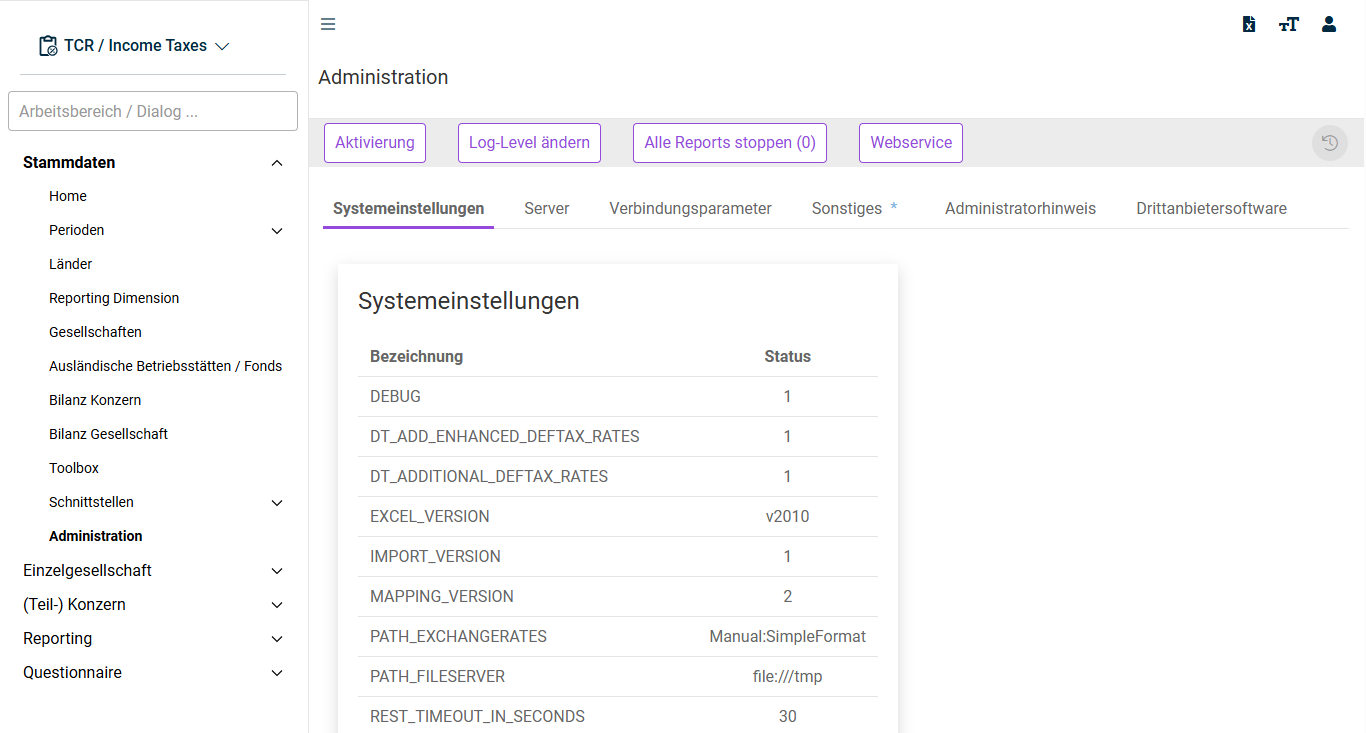
Task: Open Gesellschaften in the sidebar
Action: 95,333
